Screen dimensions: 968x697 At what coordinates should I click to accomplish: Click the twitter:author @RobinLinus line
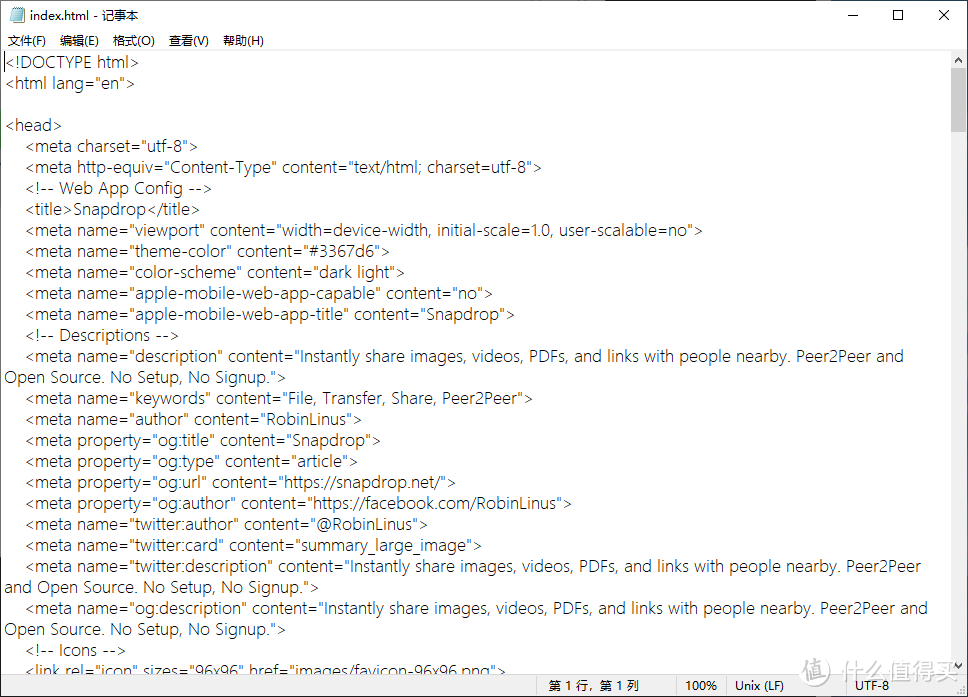tap(227, 524)
